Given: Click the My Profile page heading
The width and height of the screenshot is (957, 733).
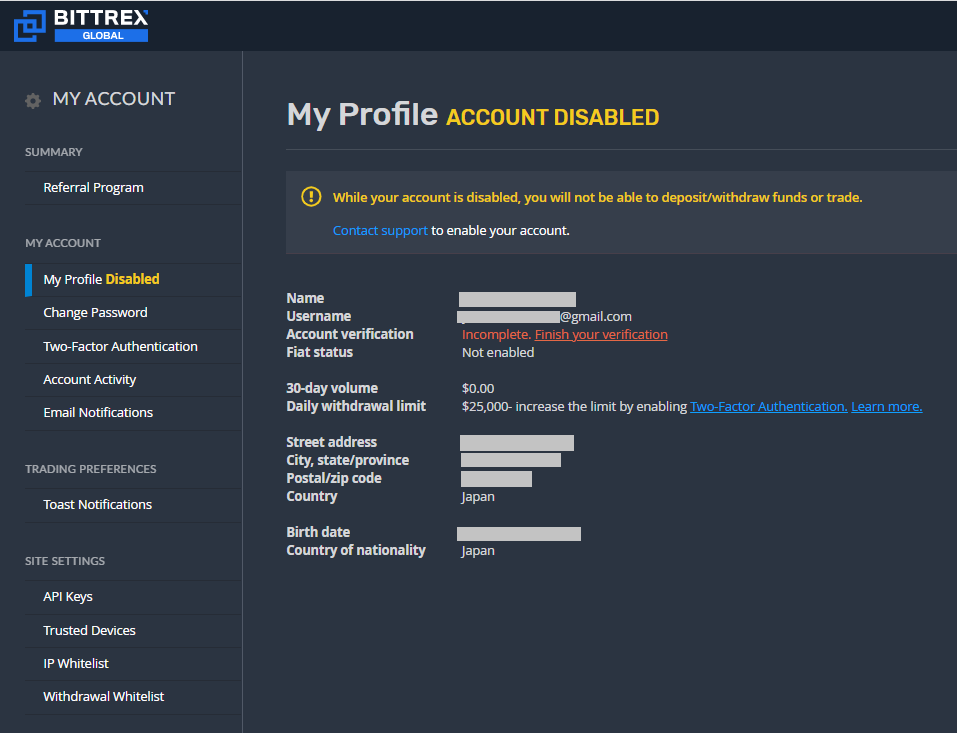Looking at the screenshot, I should point(362,115).
